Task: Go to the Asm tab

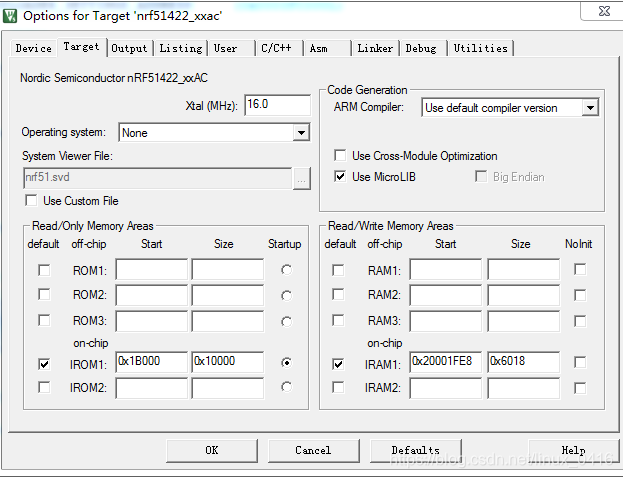Action: pyautogui.click(x=327, y=48)
